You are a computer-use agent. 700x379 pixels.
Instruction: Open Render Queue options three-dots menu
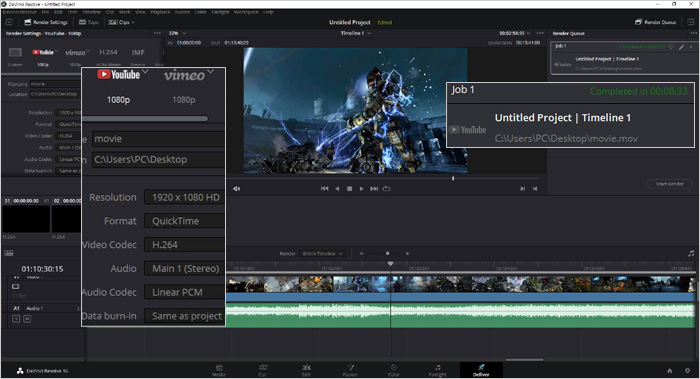pyautogui.click(x=692, y=33)
